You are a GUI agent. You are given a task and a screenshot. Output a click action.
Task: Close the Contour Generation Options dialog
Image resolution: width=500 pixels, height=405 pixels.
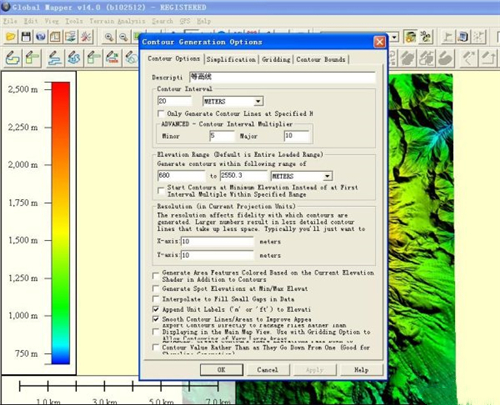point(379,42)
